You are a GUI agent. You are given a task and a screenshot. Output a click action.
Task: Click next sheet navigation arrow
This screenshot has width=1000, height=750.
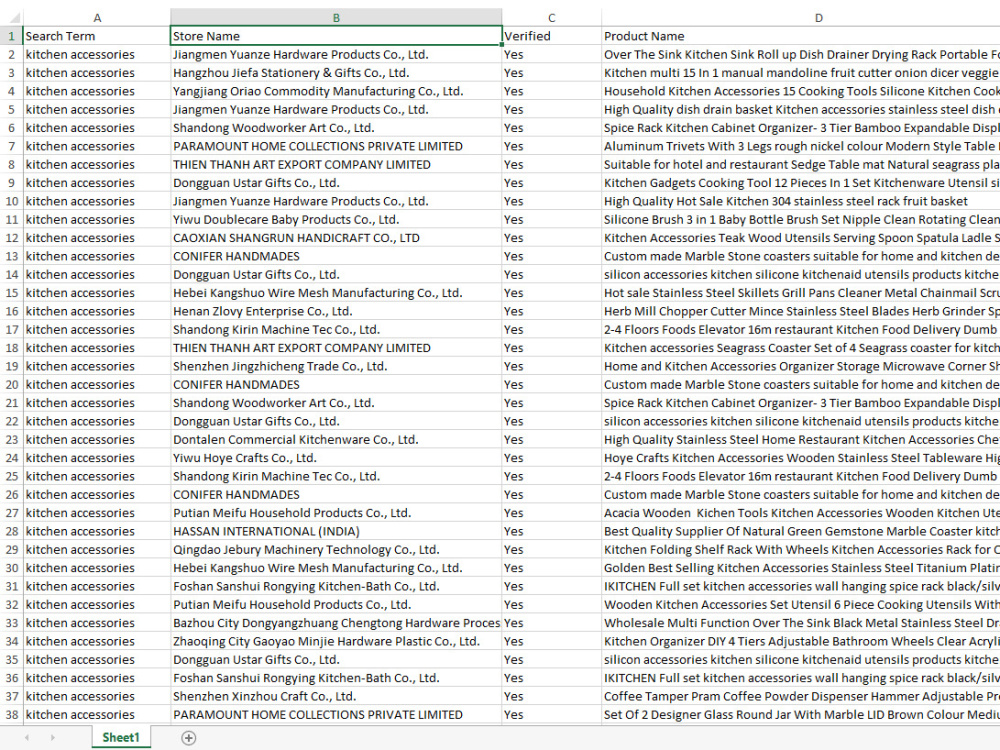(52, 738)
